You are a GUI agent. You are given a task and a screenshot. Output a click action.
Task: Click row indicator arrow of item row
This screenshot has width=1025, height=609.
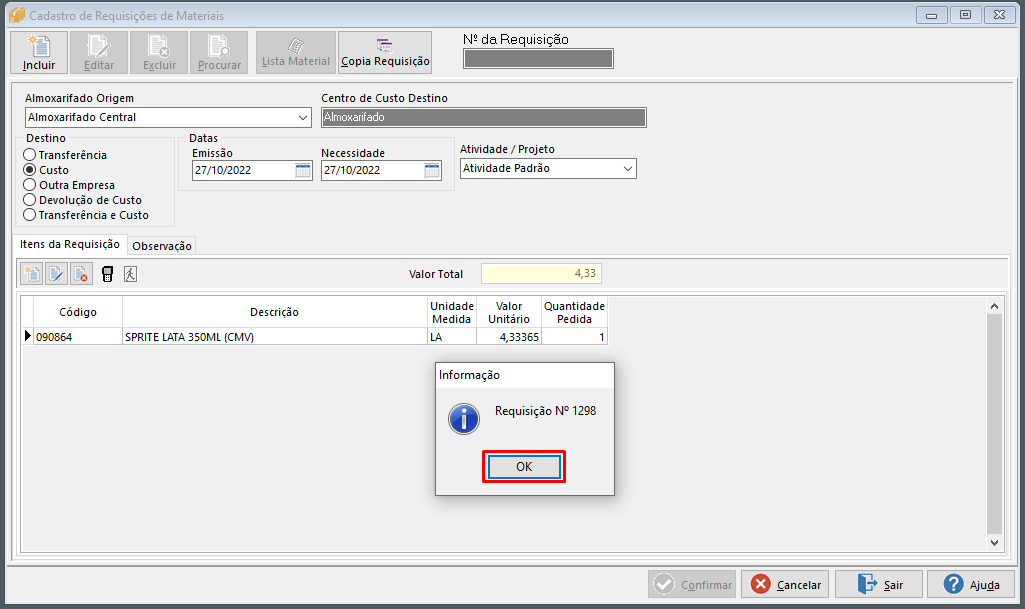(x=27, y=337)
